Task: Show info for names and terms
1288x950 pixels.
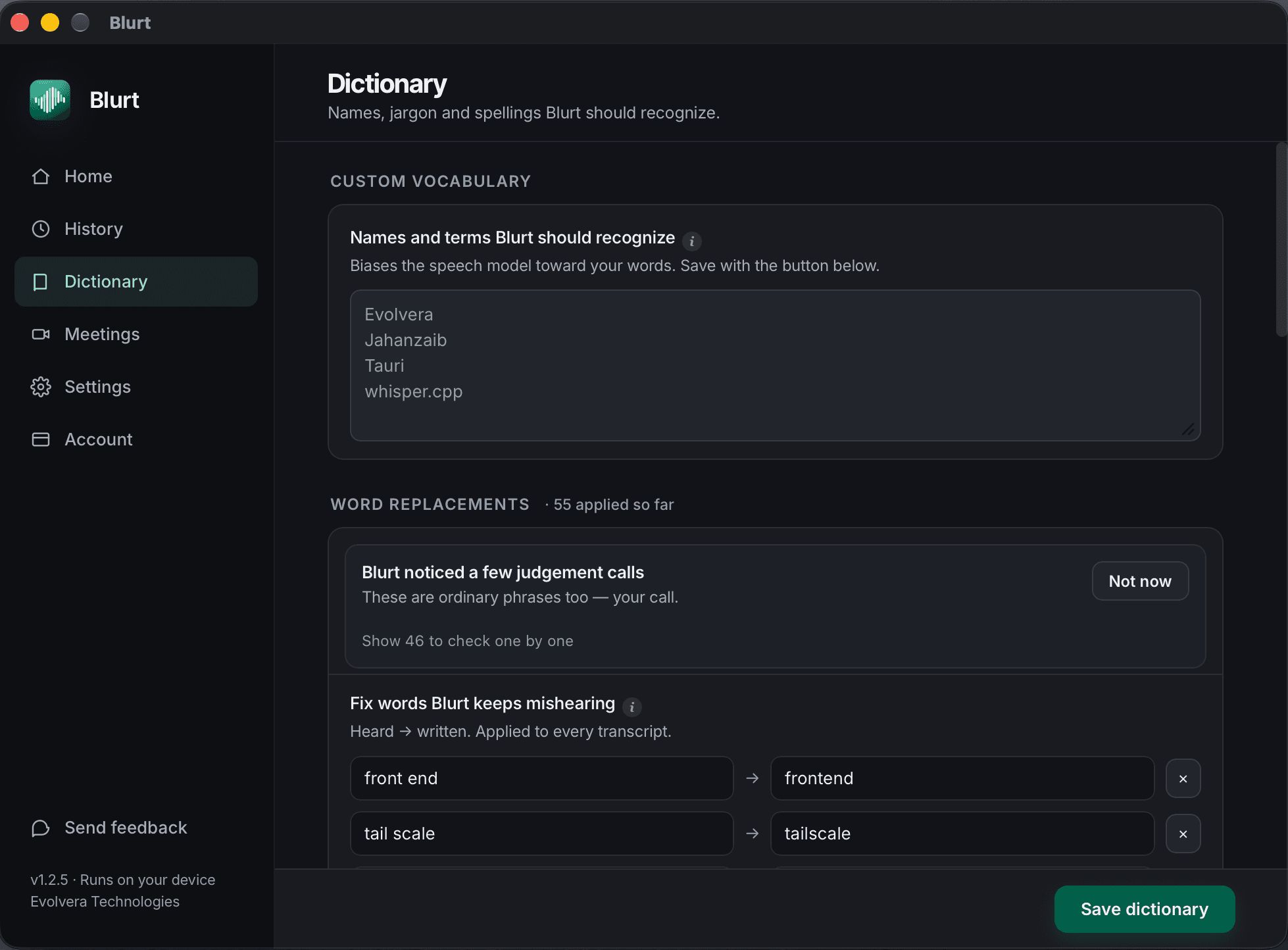Action: pyautogui.click(x=691, y=241)
